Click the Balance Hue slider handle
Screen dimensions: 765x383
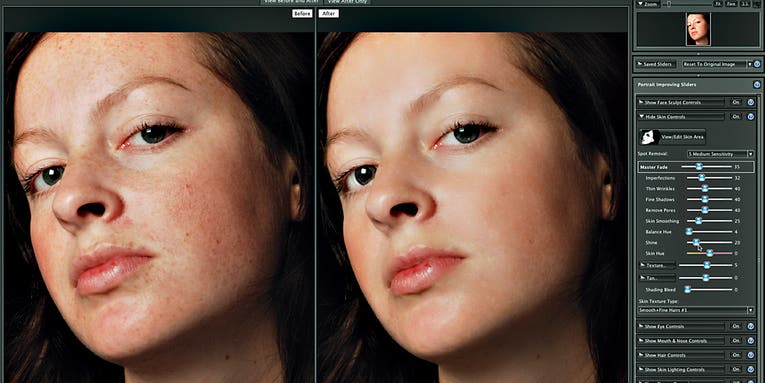tap(689, 231)
